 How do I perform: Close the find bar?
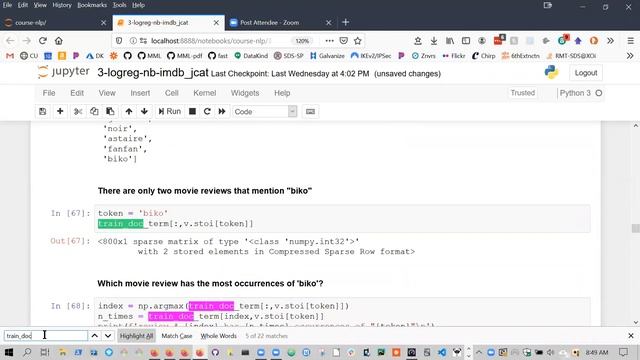pos(631,336)
